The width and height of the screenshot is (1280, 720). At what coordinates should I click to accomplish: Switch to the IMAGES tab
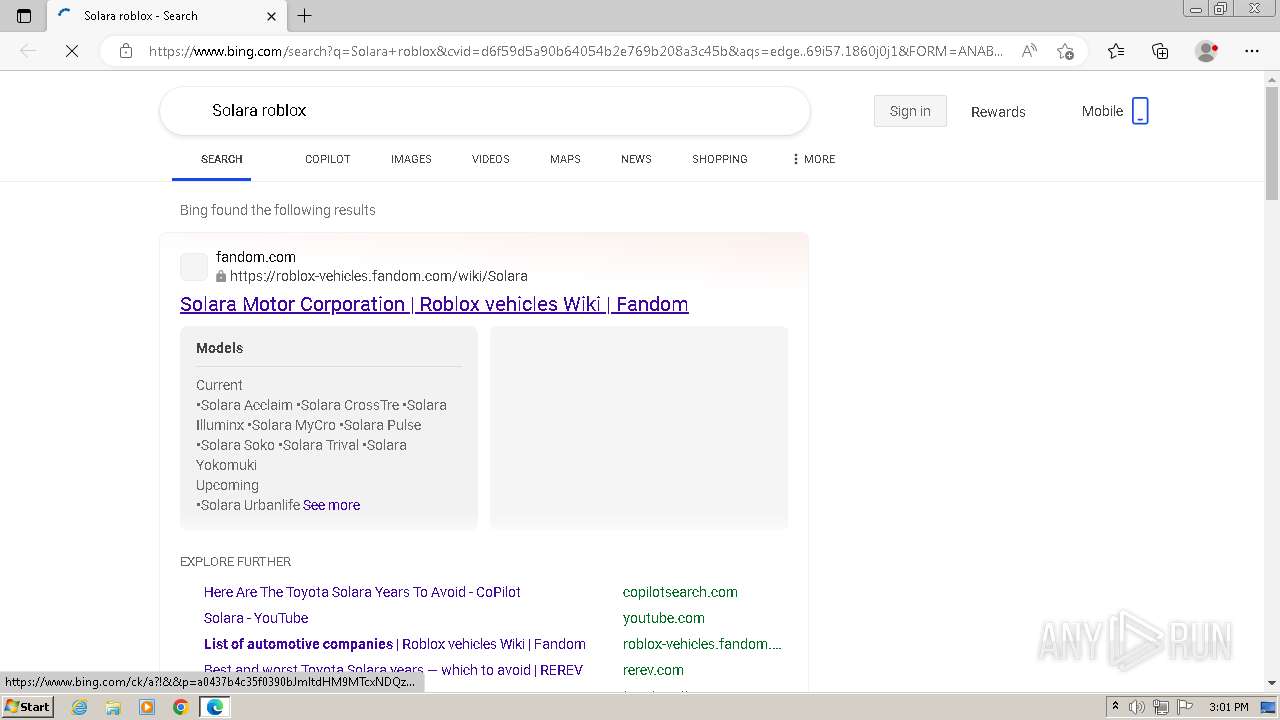pyautogui.click(x=411, y=159)
